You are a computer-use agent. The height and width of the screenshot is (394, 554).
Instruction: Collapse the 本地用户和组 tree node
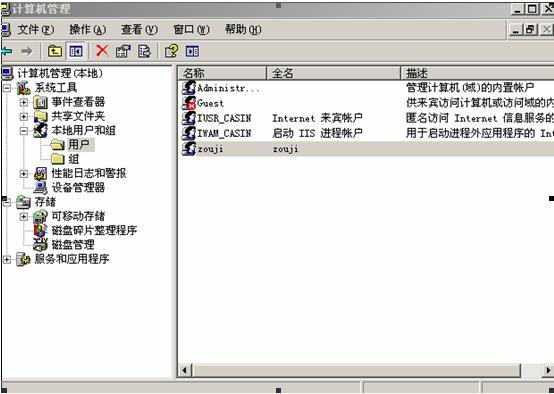[24, 131]
